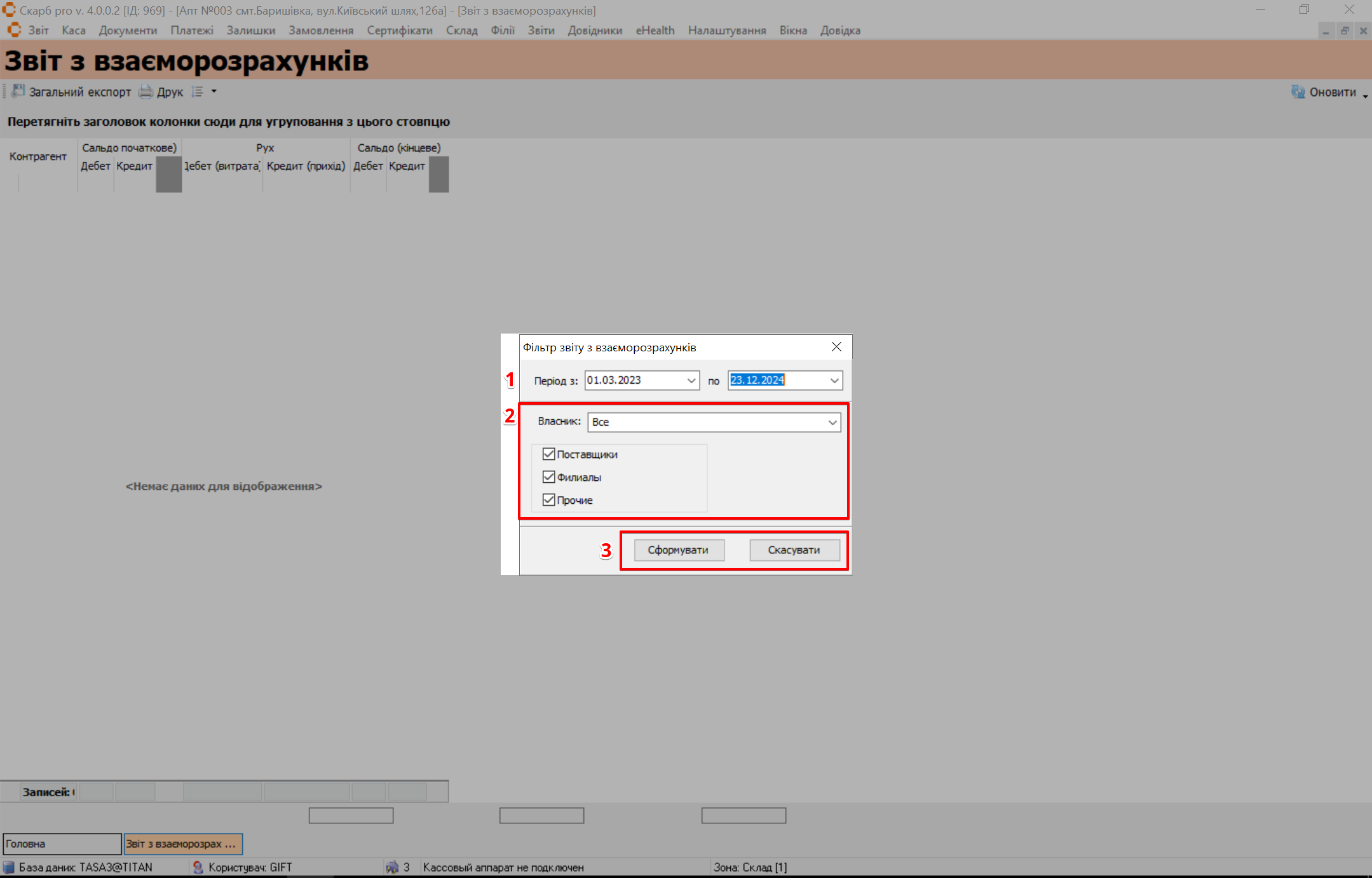The width and height of the screenshot is (1372, 878).
Task: Open the Звіти menu
Action: [541, 30]
